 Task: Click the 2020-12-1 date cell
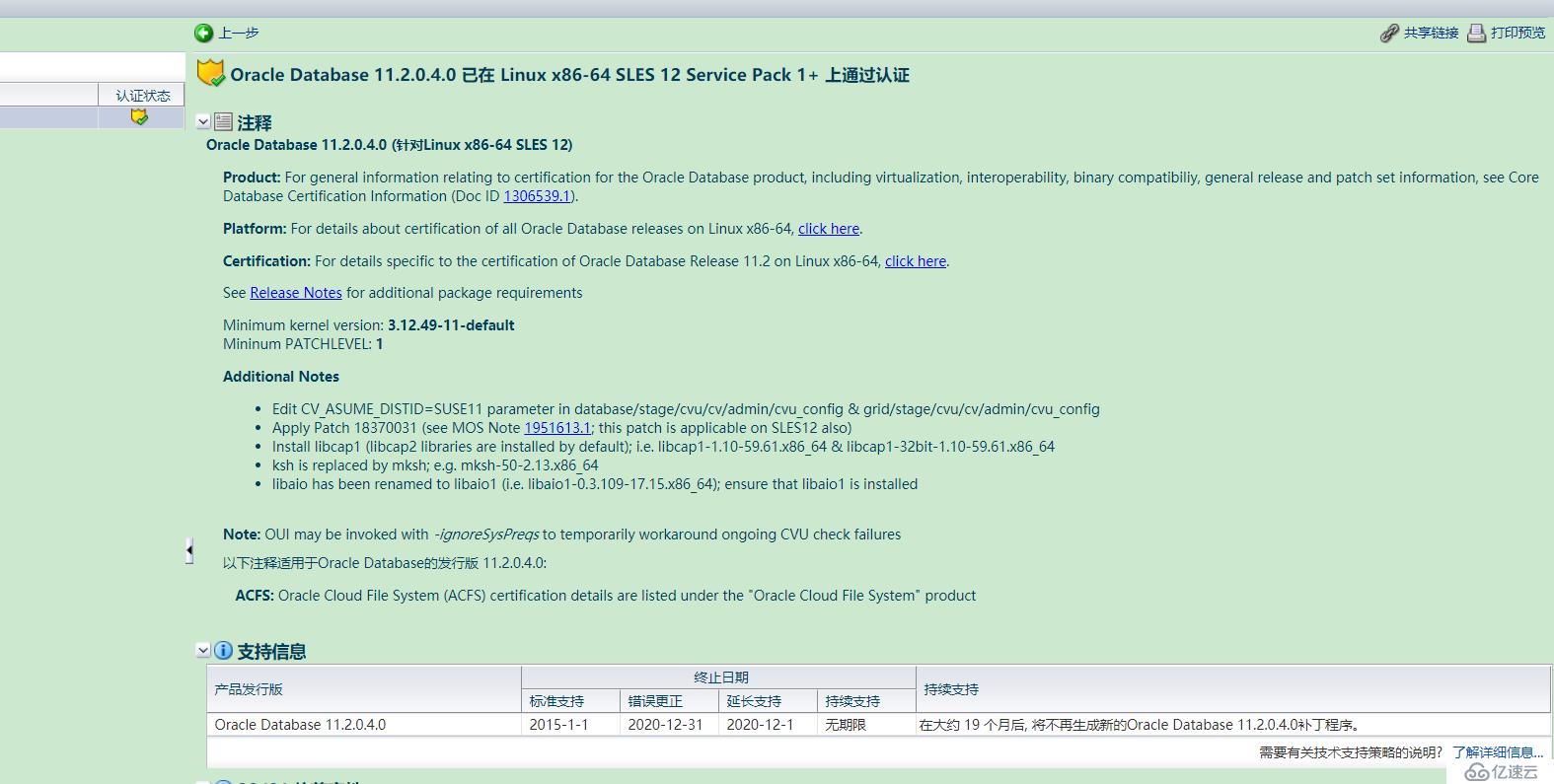pyautogui.click(x=768, y=725)
